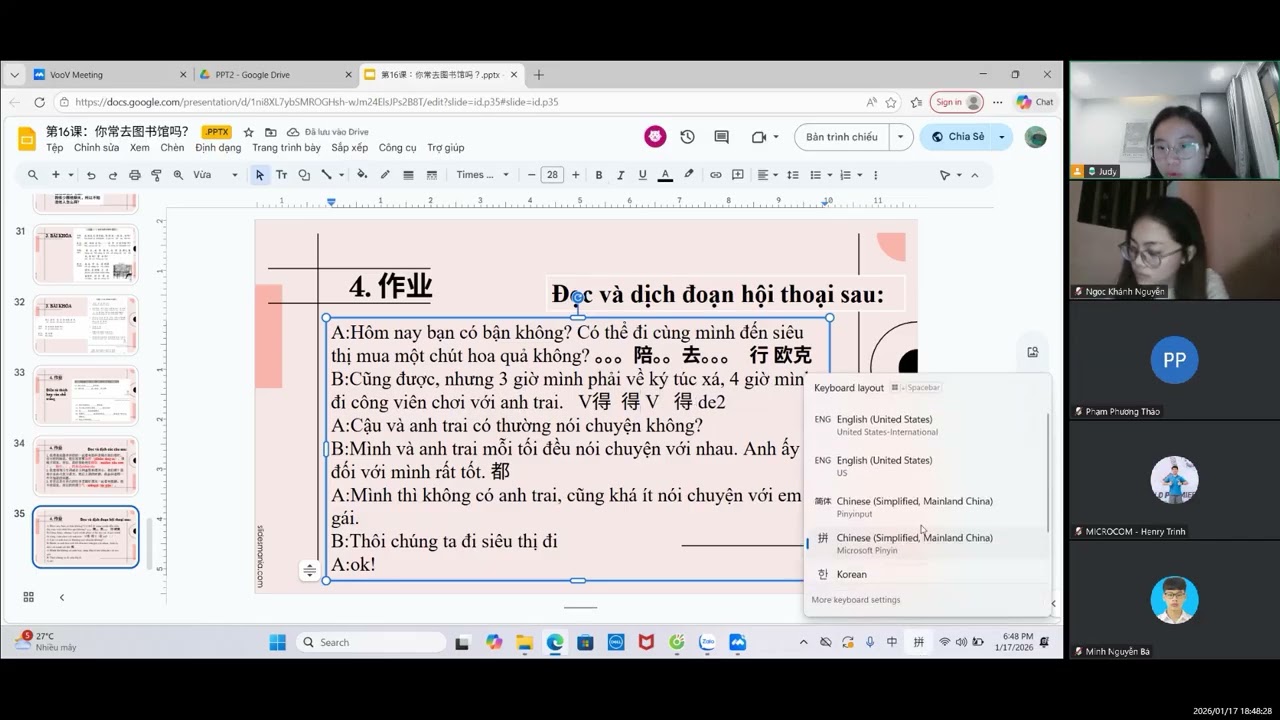Star the presentation title

[249, 132]
